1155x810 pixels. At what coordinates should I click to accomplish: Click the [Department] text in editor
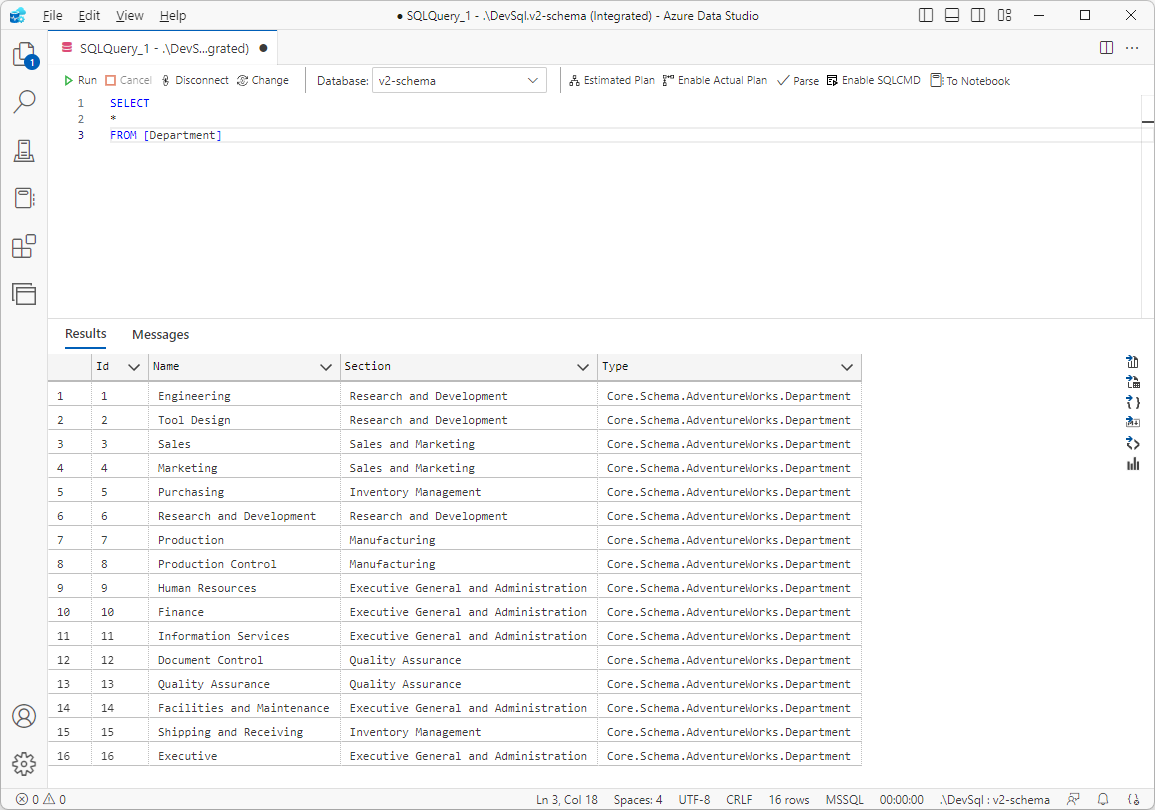point(182,135)
